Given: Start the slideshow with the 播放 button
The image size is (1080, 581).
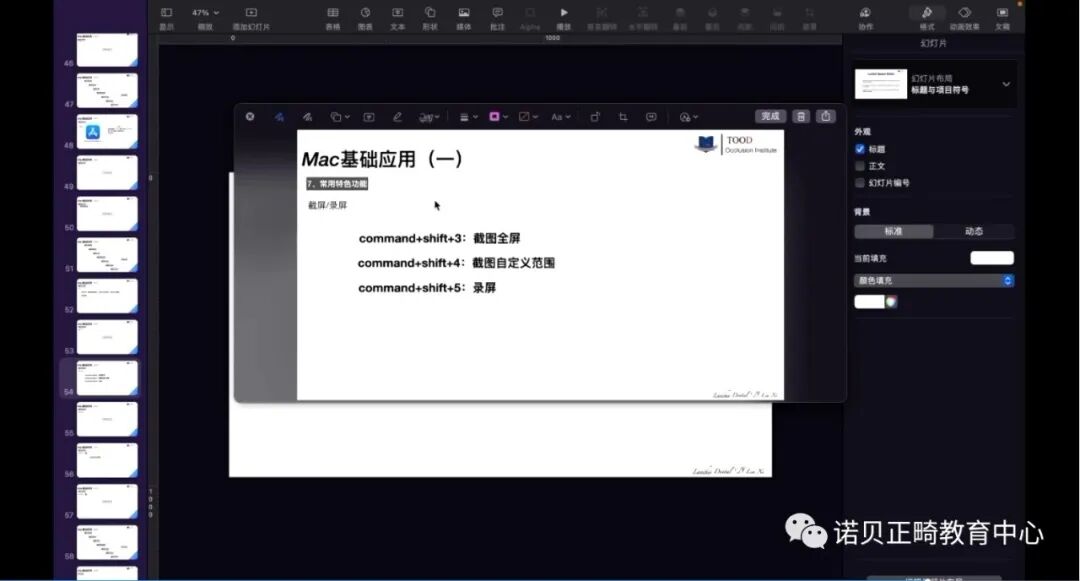Looking at the screenshot, I should pyautogui.click(x=563, y=12).
